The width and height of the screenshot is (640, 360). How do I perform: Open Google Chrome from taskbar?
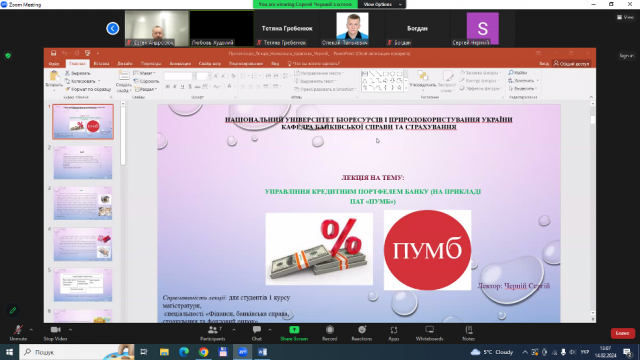pyautogui.click(x=203, y=352)
